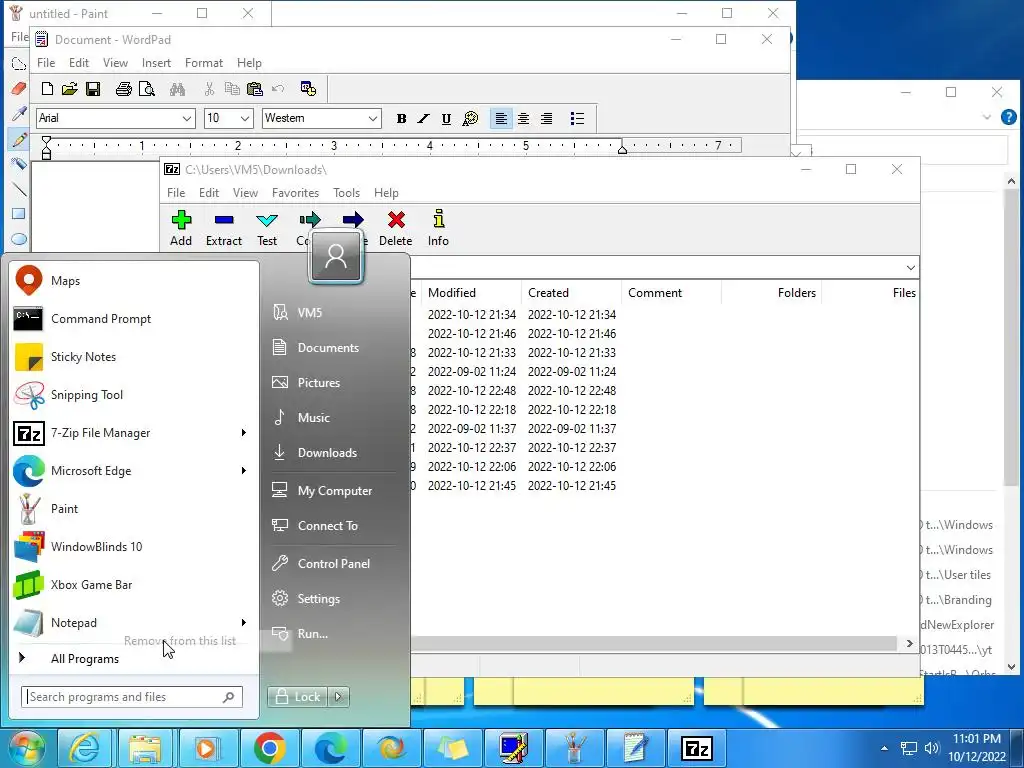Open Sticky Notes from Start menu
This screenshot has height=768, width=1024.
point(135,357)
